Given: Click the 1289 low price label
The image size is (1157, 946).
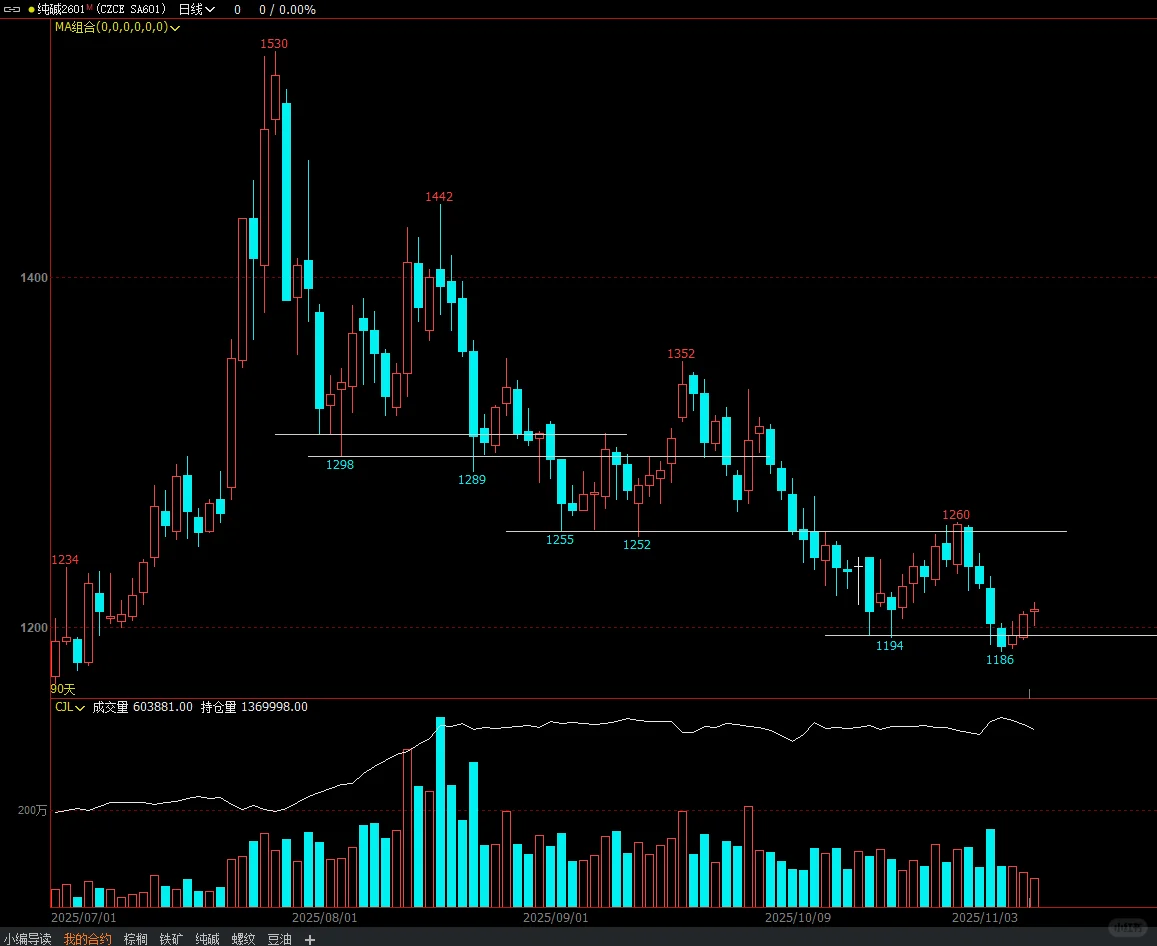Looking at the screenshot, I should tap(472, 480).
